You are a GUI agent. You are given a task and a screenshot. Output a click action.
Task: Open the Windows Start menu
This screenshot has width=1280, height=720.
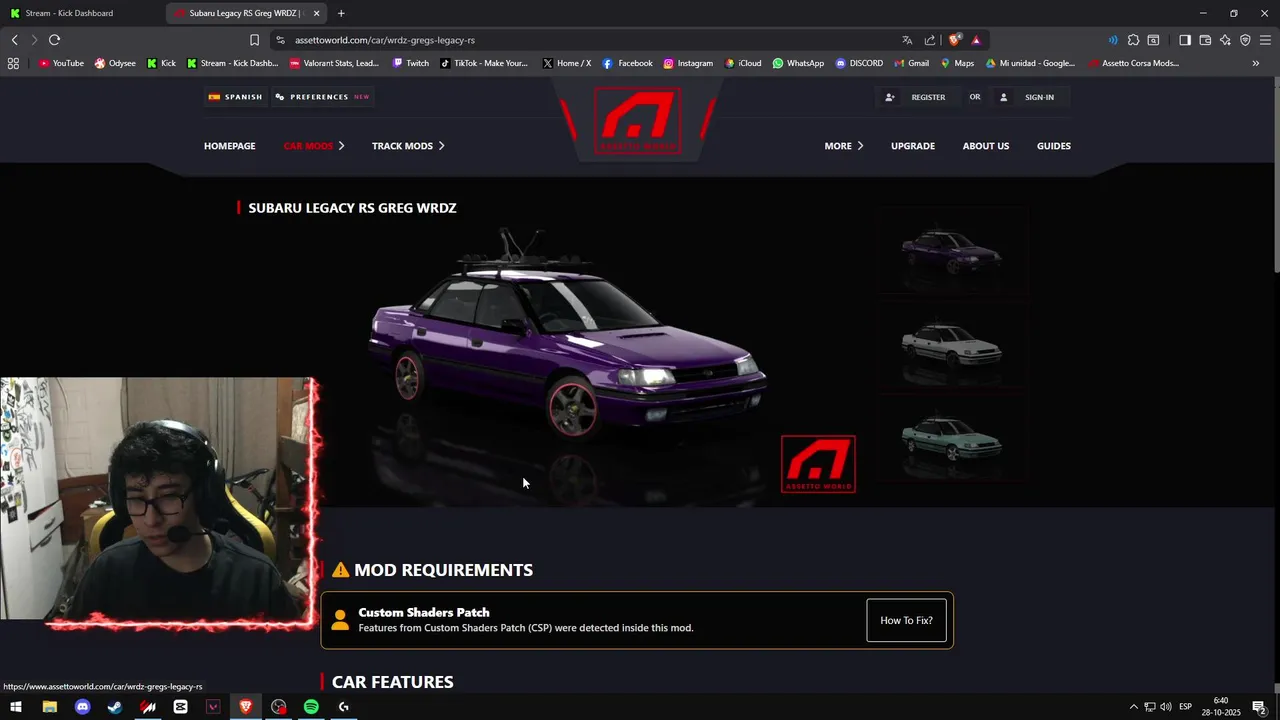[x=16, y=707]
